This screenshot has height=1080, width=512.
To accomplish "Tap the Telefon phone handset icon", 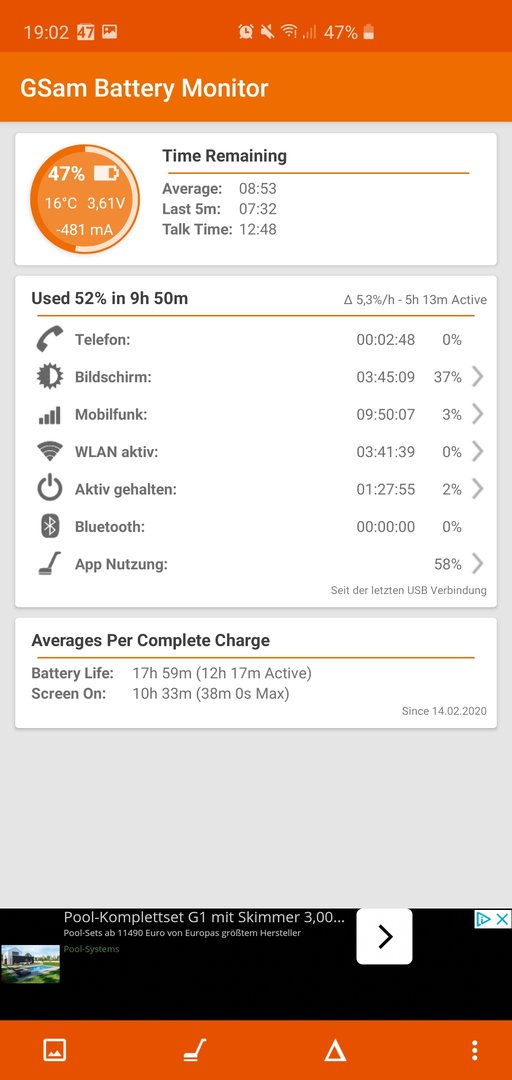I will click(50, 340).
